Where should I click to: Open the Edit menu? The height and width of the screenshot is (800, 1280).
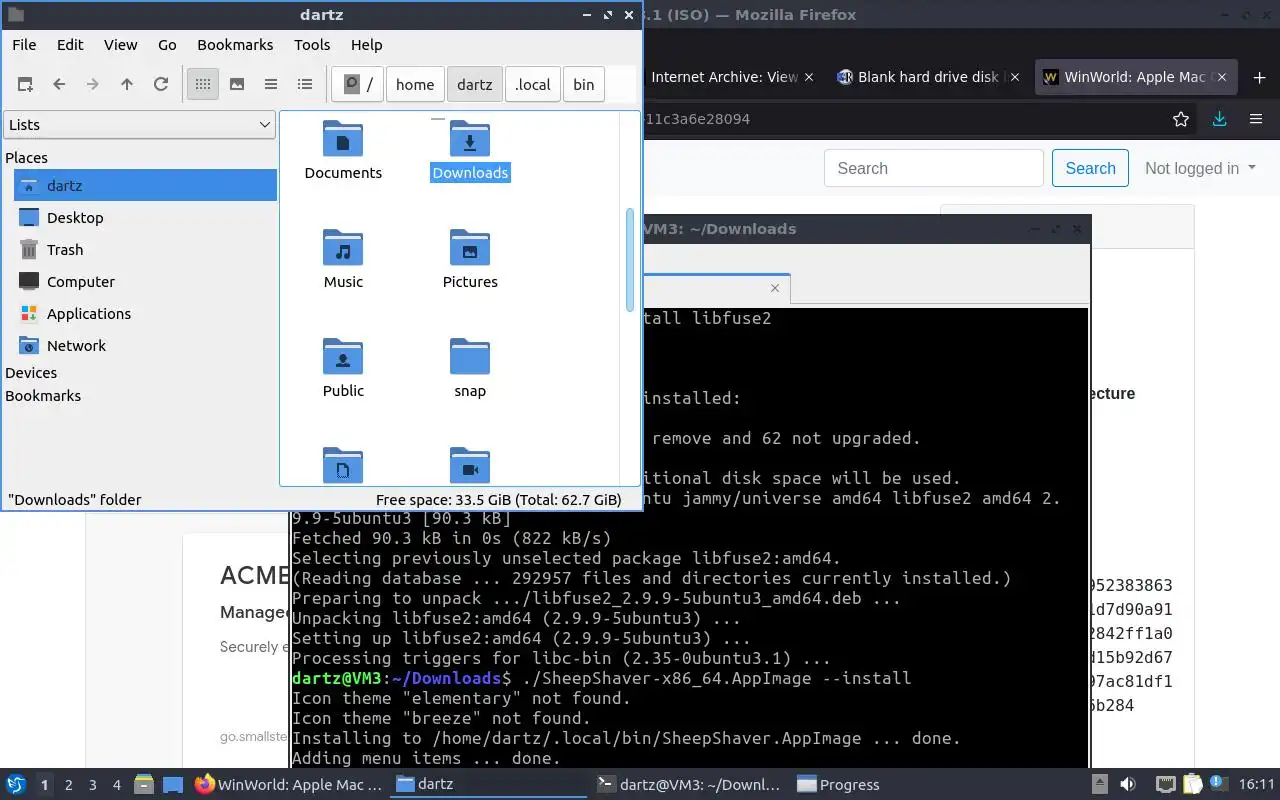coord(70,45)
